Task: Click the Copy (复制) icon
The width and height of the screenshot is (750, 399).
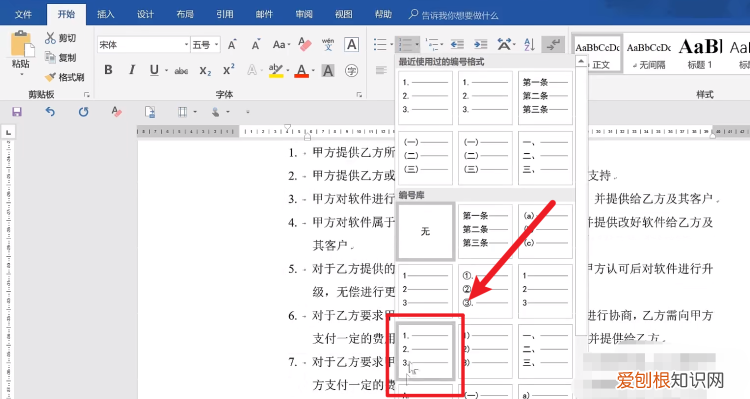Action: click(x=50, y=57)
